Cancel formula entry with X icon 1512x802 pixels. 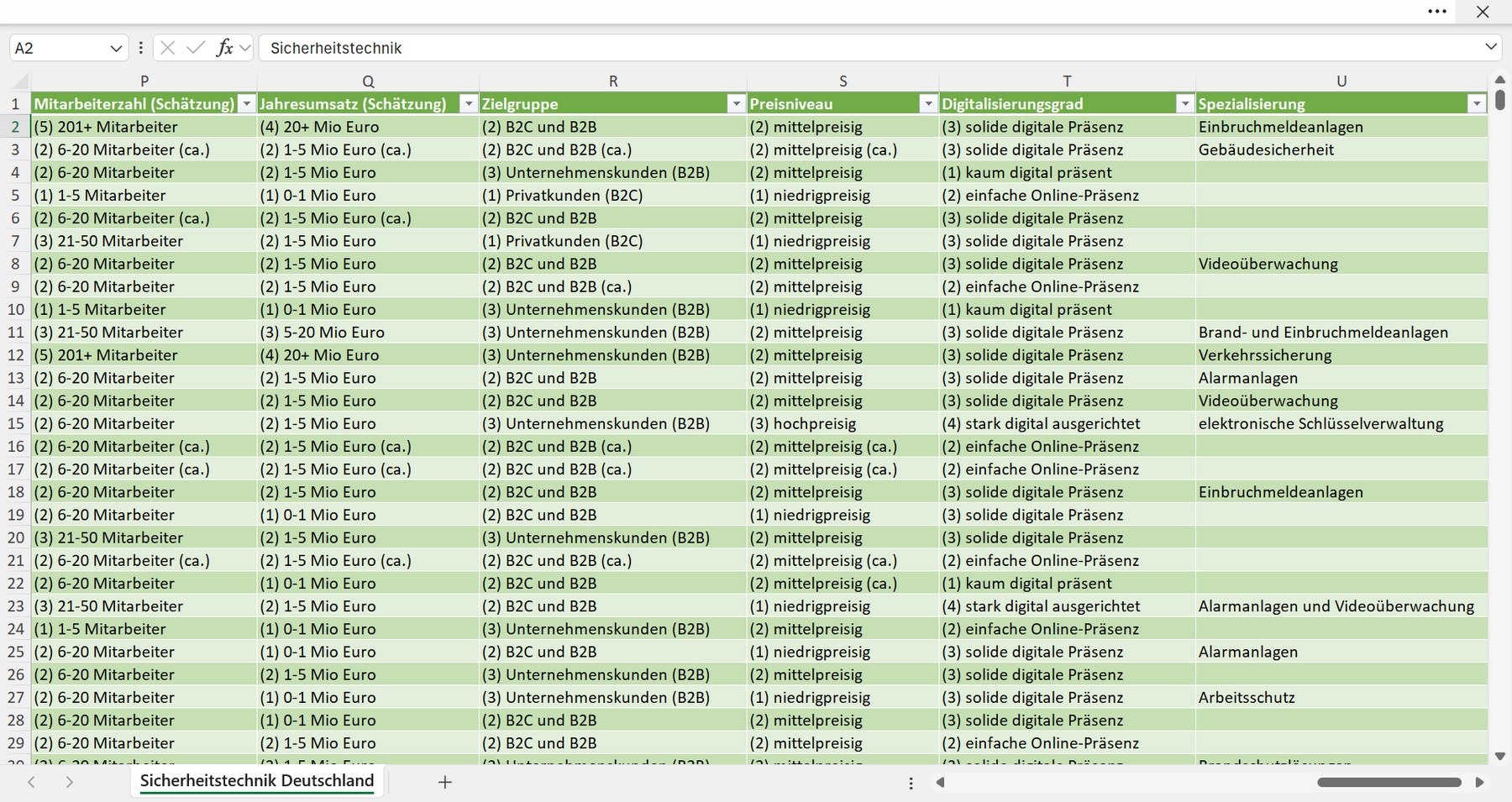point(168,48)
